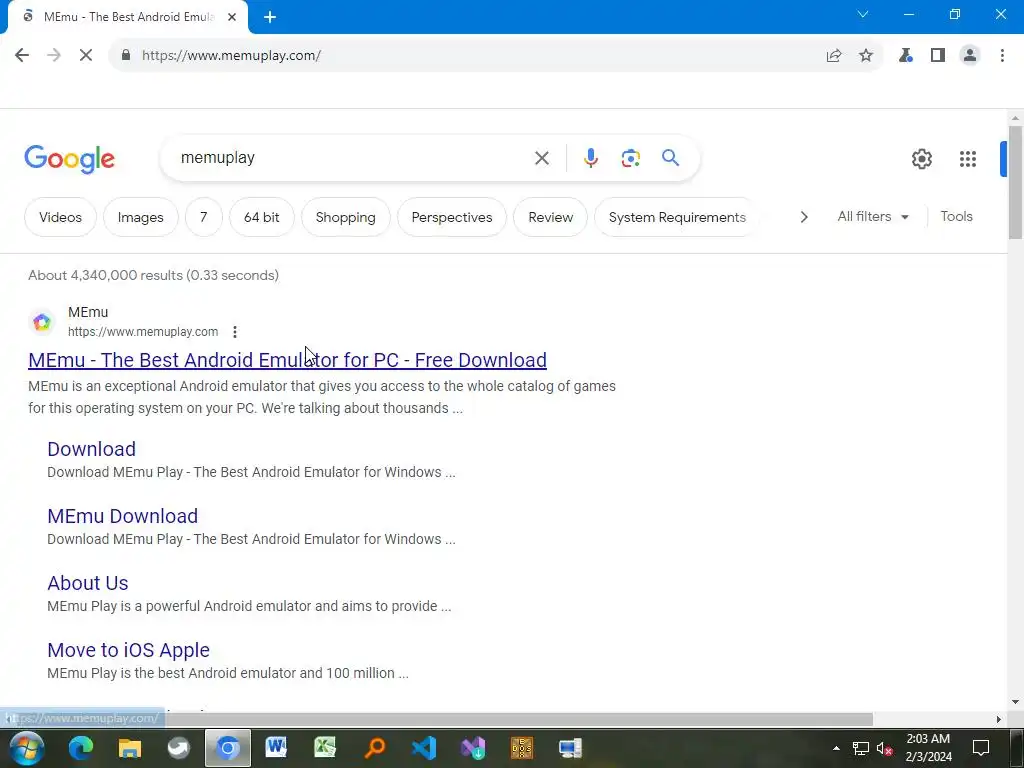
Task: Bookmark this tab with the star icon
Action: pyautogui.click(x=866, y=56)
